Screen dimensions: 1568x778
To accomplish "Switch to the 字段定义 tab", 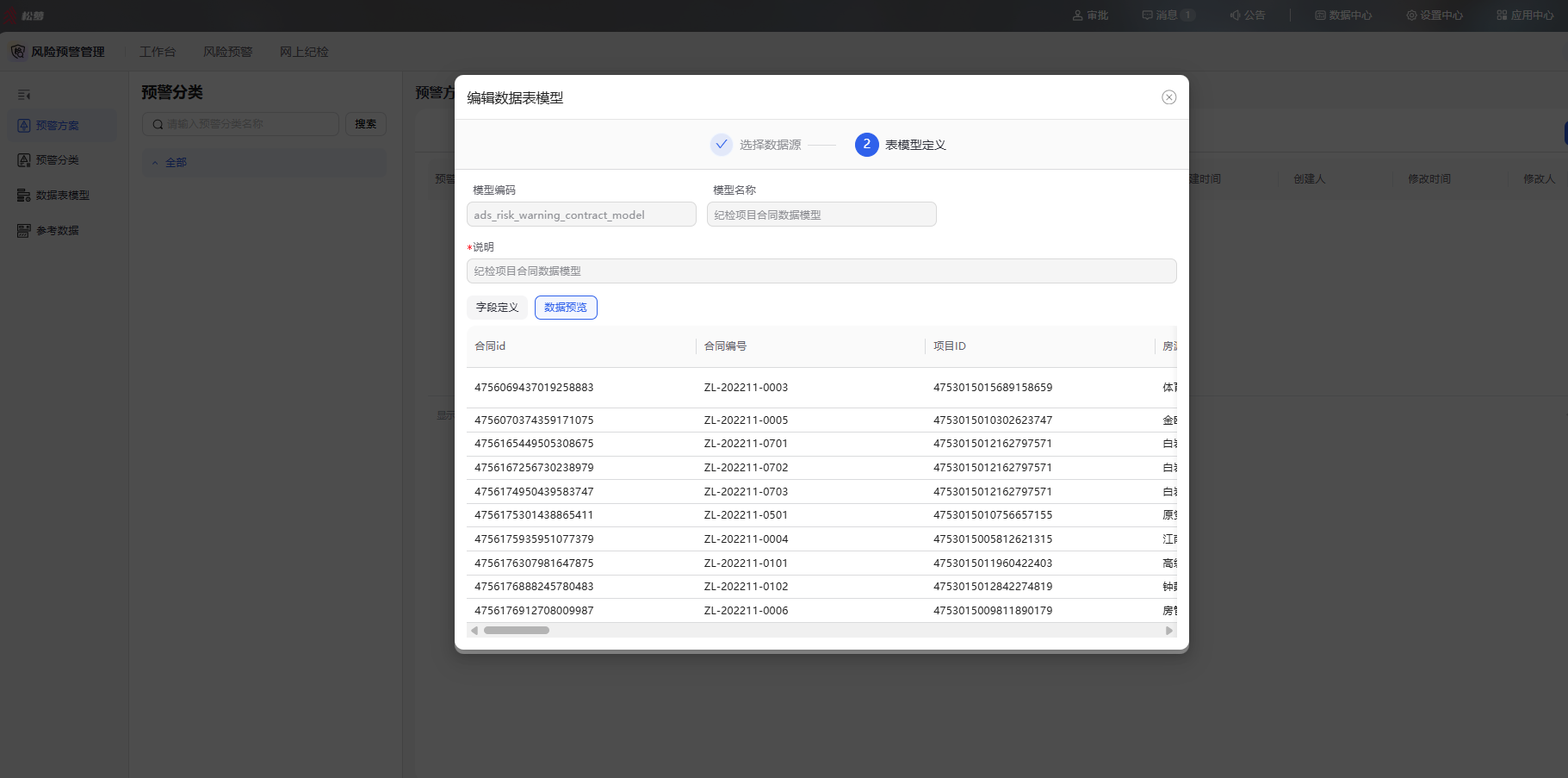I will click(497, 308).
